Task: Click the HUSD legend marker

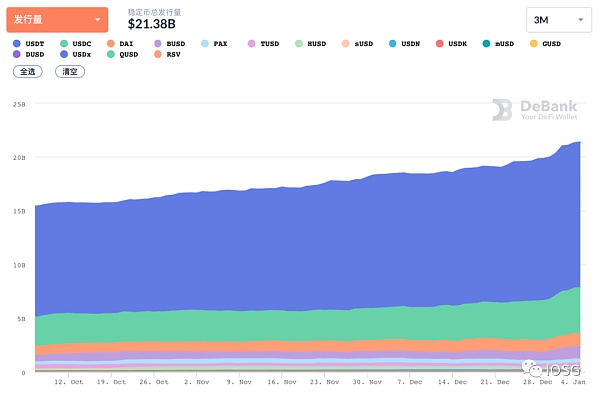Action: click(299, 44)
